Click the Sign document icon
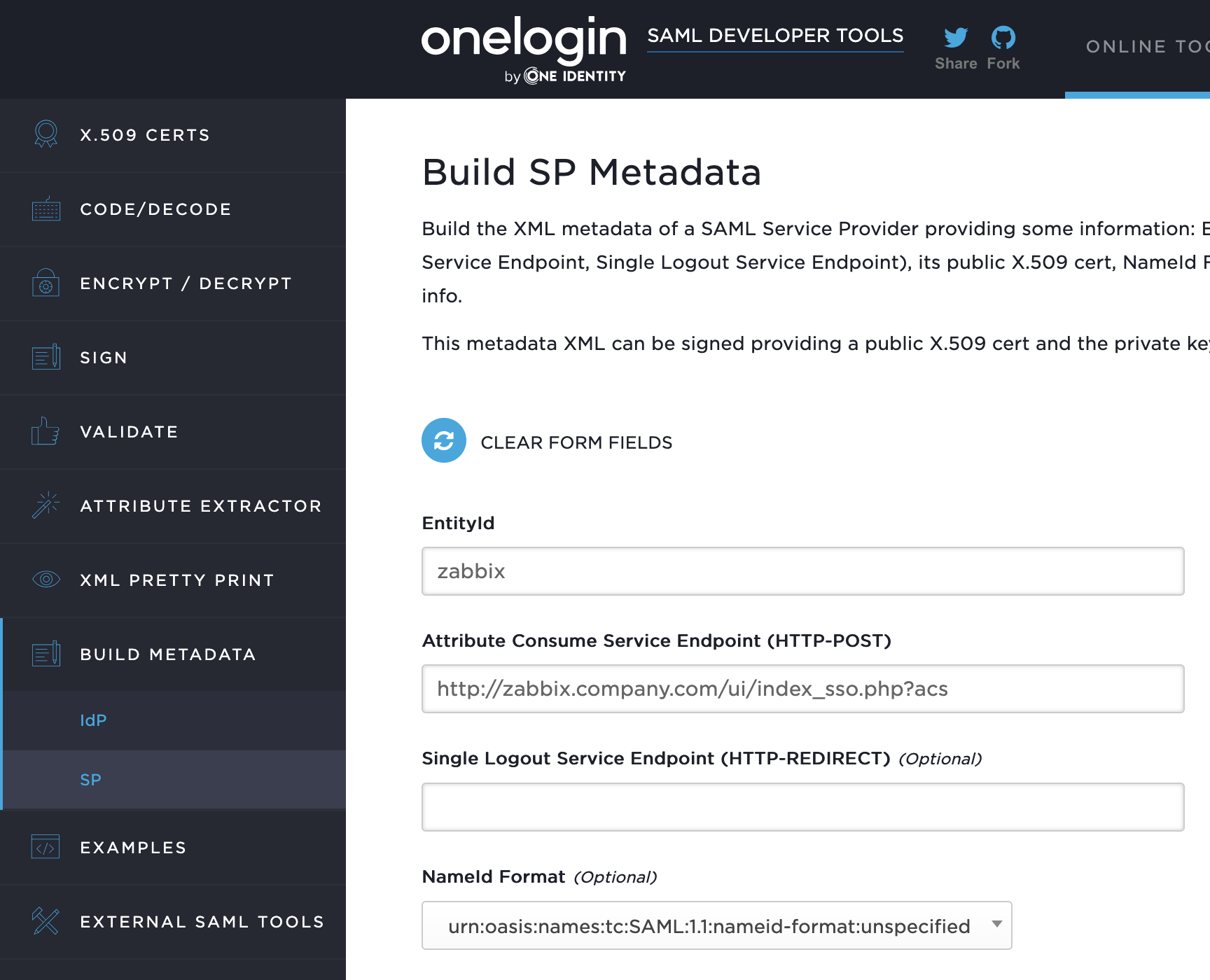This screenshot has width=1210, height=980. pos(46,357)
